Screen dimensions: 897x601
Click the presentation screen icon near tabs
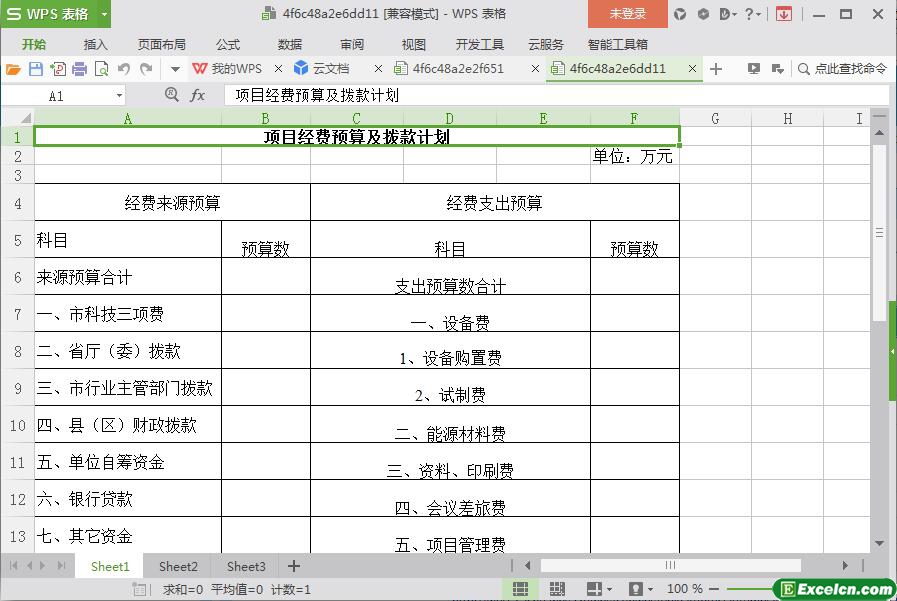pyautogui.click(x=753, y=69)
